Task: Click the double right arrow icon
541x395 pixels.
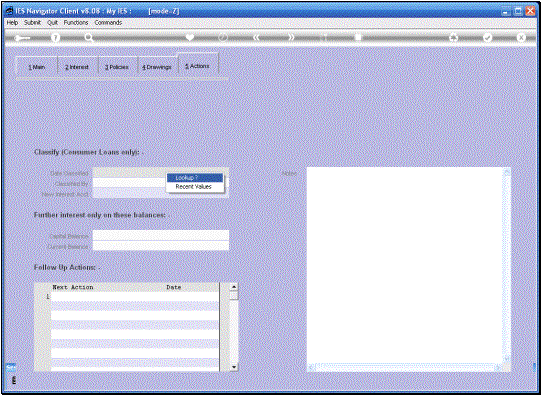Action: tap(291, 38)
